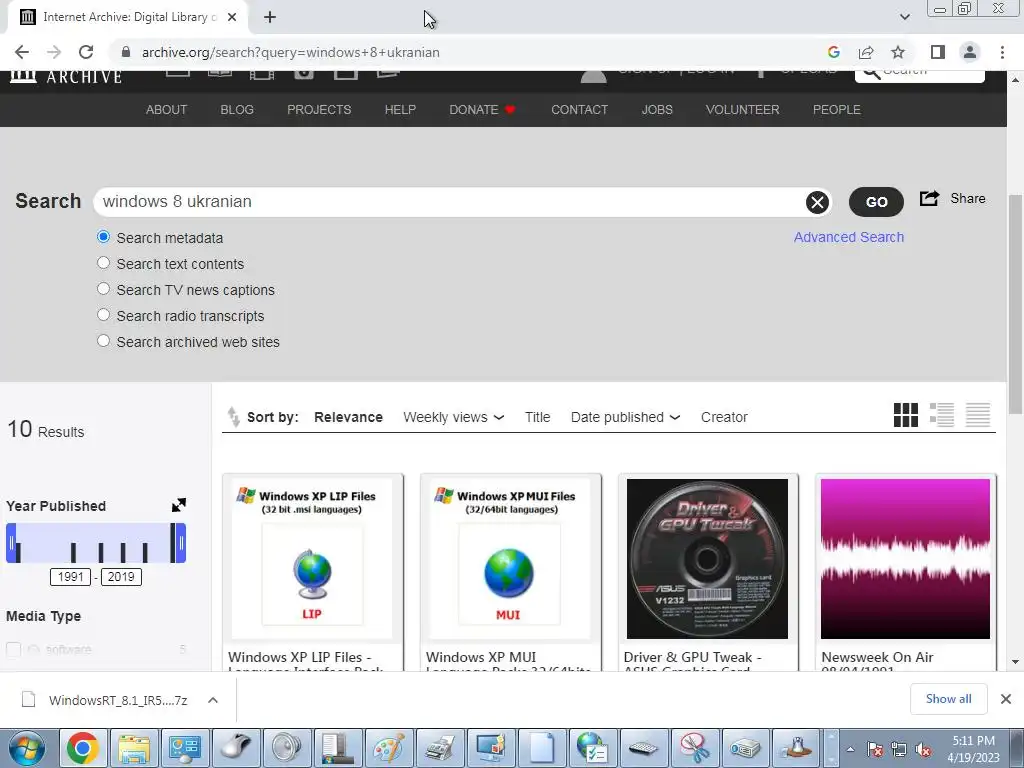This screenshot has height=768, width=1024.
Task: Expand the Year Published histogram
Action: [178, 505]
